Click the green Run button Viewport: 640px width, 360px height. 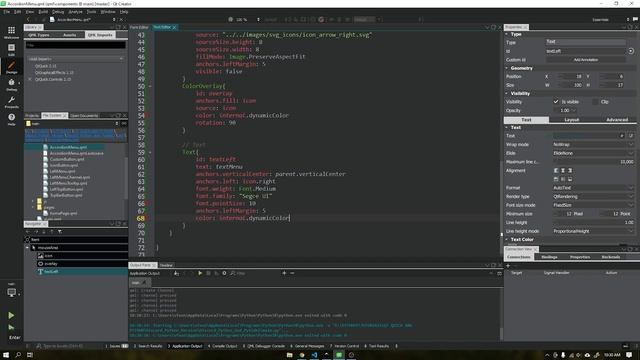click(11, 315)
